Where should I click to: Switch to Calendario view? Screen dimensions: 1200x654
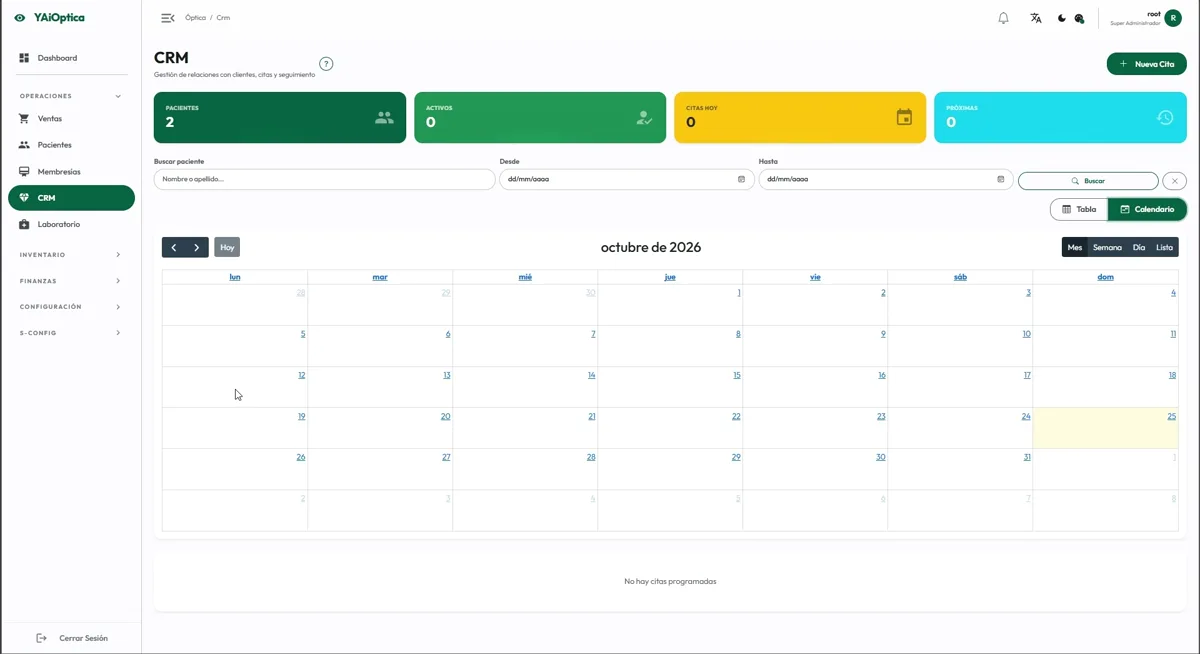(x=1147, y=209)
